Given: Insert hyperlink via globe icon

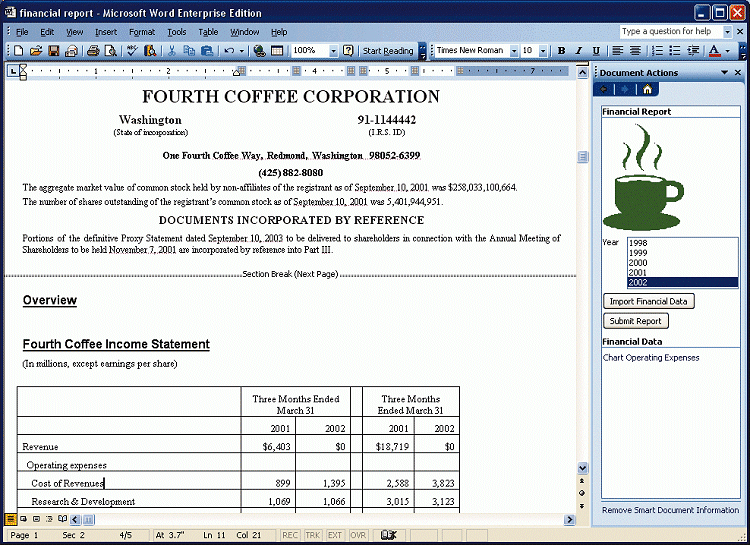Looking at the screenshot, I should tap(259, 51).
